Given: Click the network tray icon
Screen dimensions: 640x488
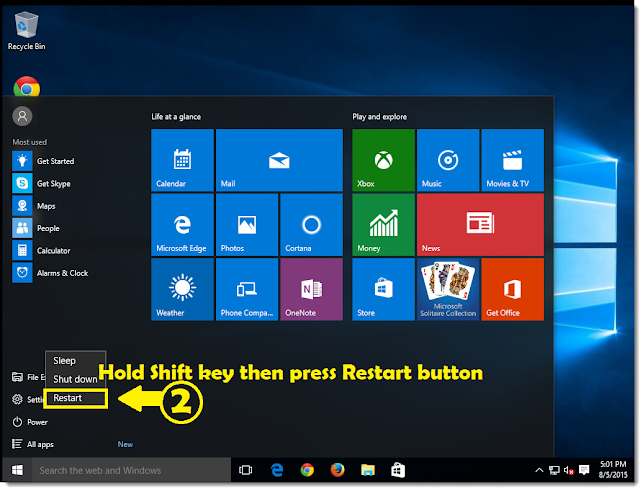Looking at the screenshot, I should (554, 470).
